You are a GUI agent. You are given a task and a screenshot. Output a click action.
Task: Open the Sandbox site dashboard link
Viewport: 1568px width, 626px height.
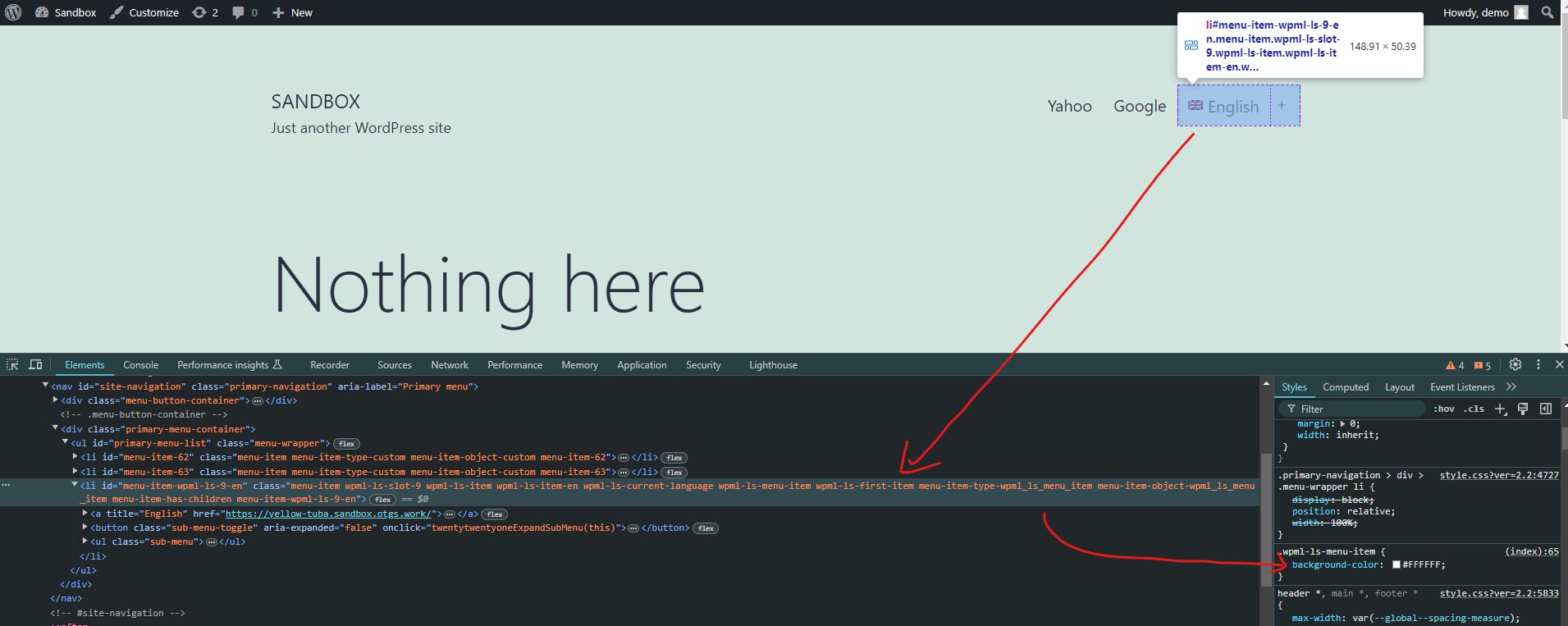click(x=66, y=12)
